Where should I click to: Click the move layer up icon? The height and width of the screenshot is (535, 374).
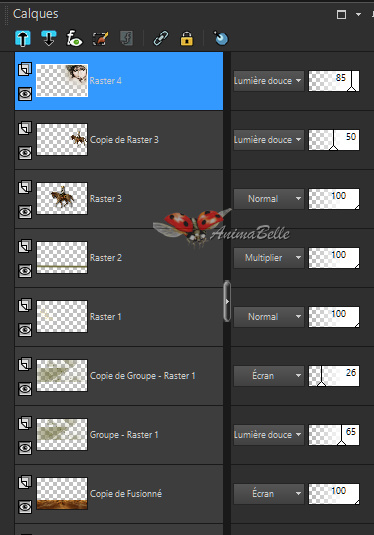(x=23, y=38)
